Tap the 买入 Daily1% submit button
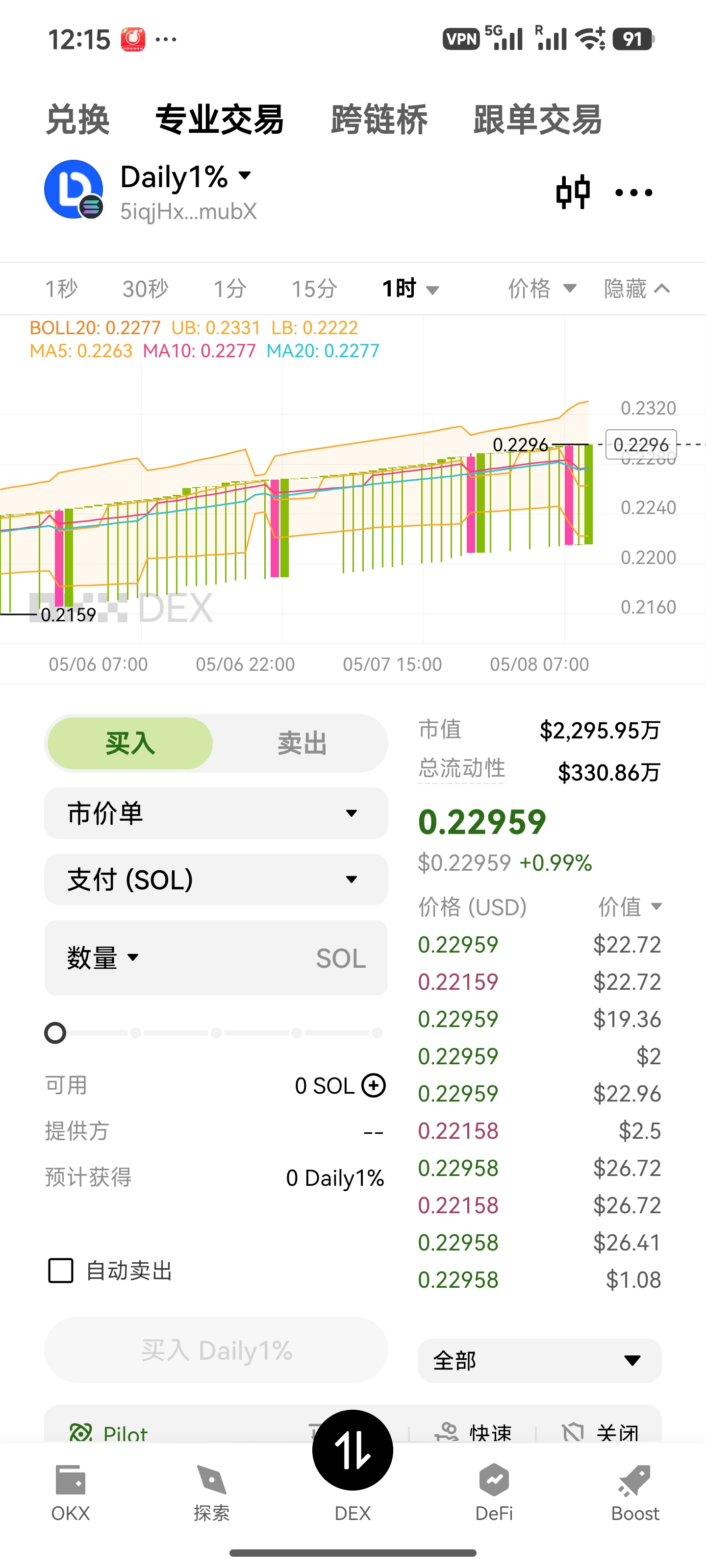 (x=216, y=1349)
